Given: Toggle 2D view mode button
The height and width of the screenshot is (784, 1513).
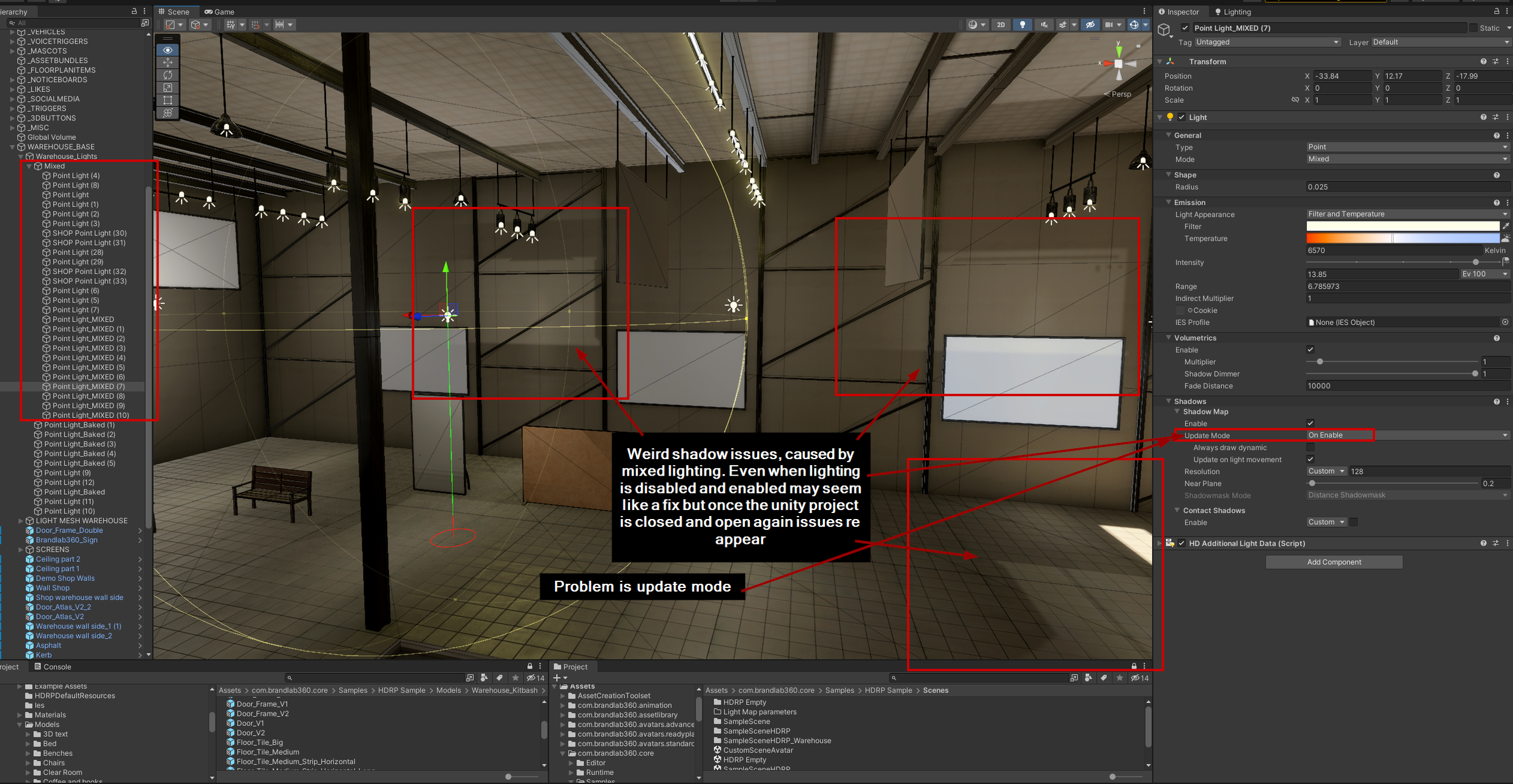Looking at the screenshot, I should click(1000, 25).
